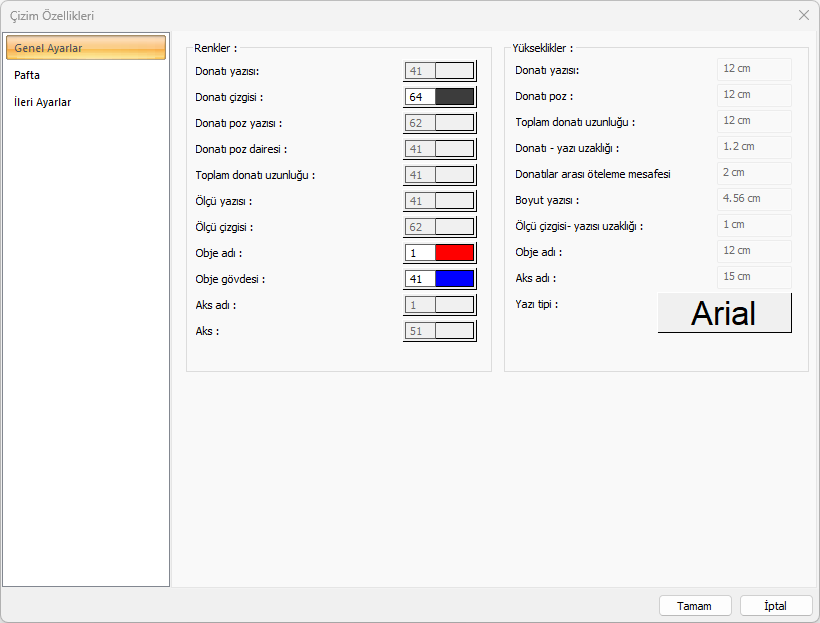This screenshot has height=623, width=820.
Task: Select the Genel Ayarlar tab
Action: pyautogui.click(x=85, y=48)
